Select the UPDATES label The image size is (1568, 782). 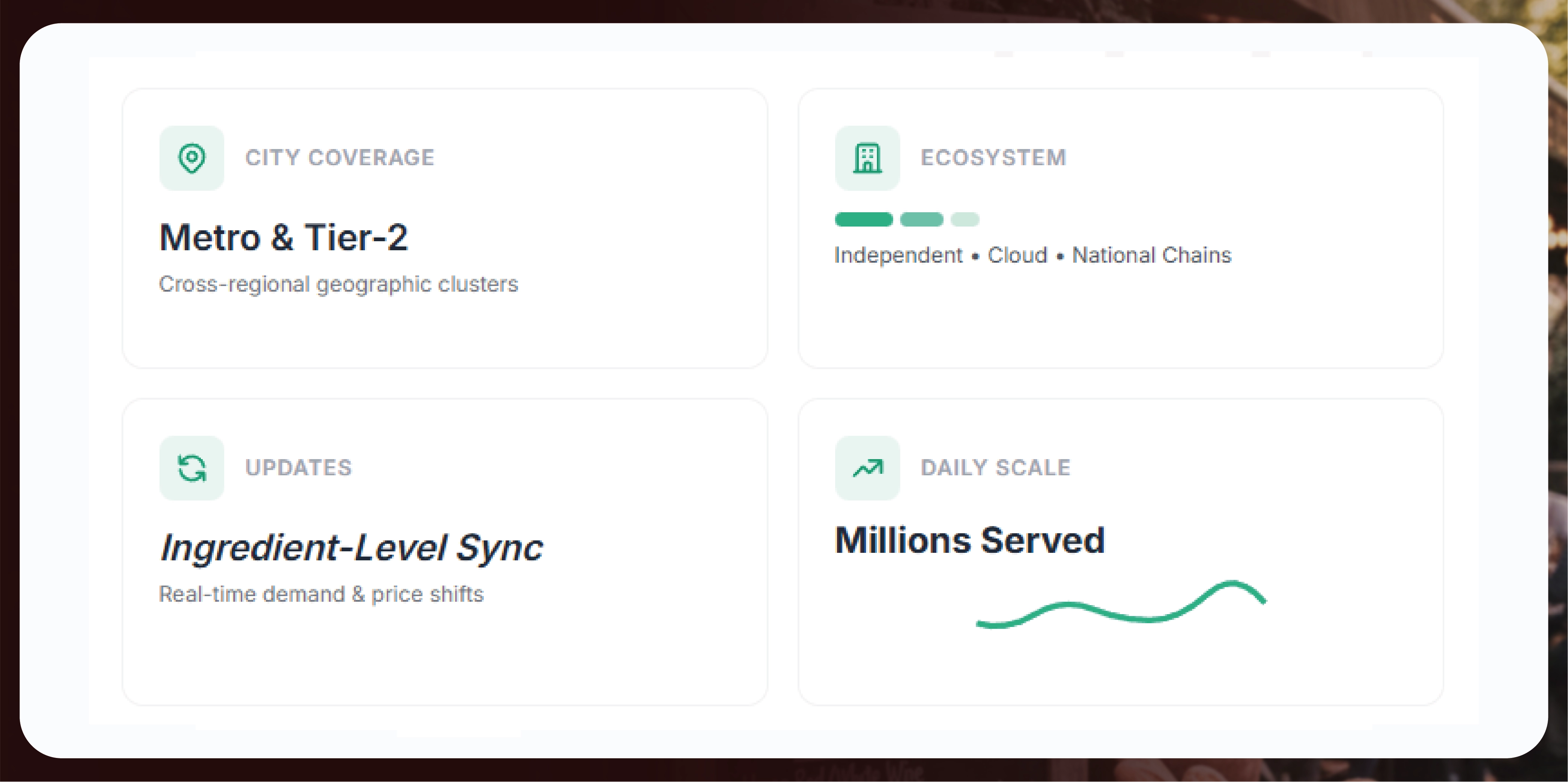point(298,468)
